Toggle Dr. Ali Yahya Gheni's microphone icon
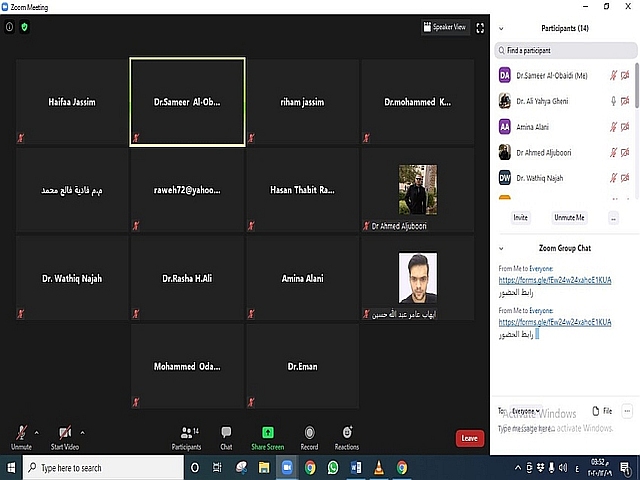 [x=613, y=101]
